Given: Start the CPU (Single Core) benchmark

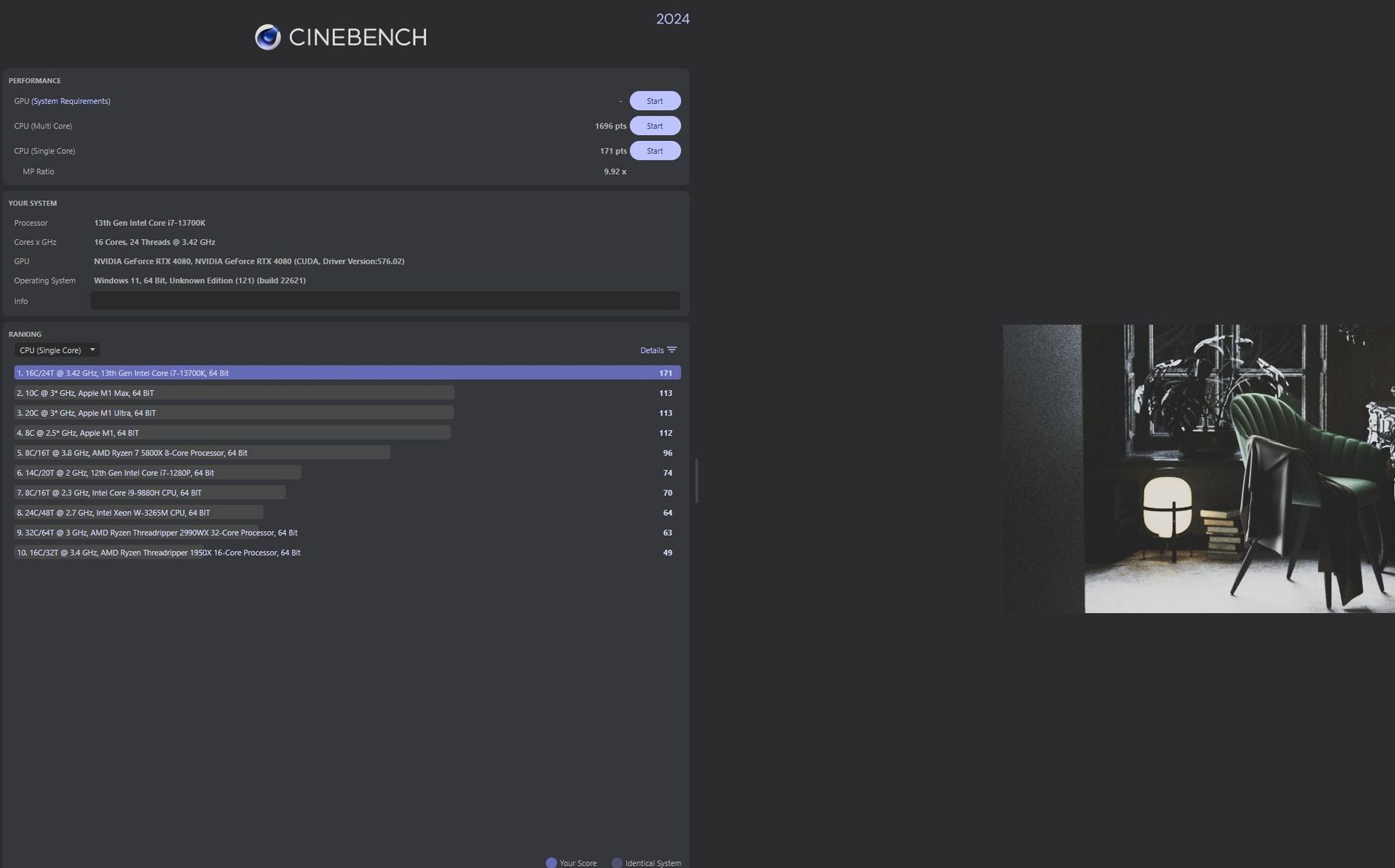Looking at the screenshot, I should (x=655, y=150).
